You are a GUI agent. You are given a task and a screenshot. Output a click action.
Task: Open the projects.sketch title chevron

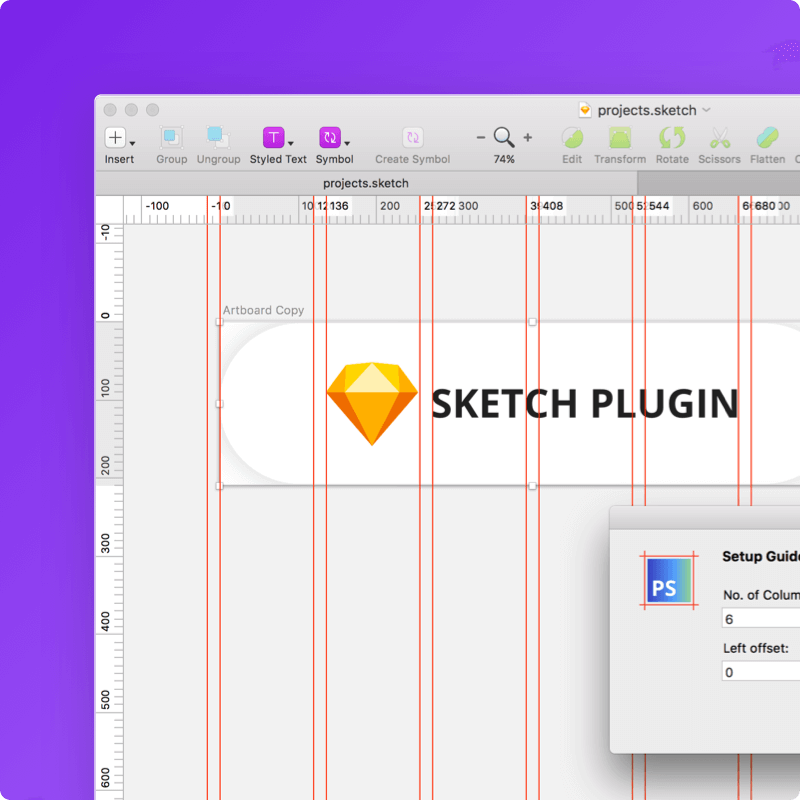[x=706, y=110]
